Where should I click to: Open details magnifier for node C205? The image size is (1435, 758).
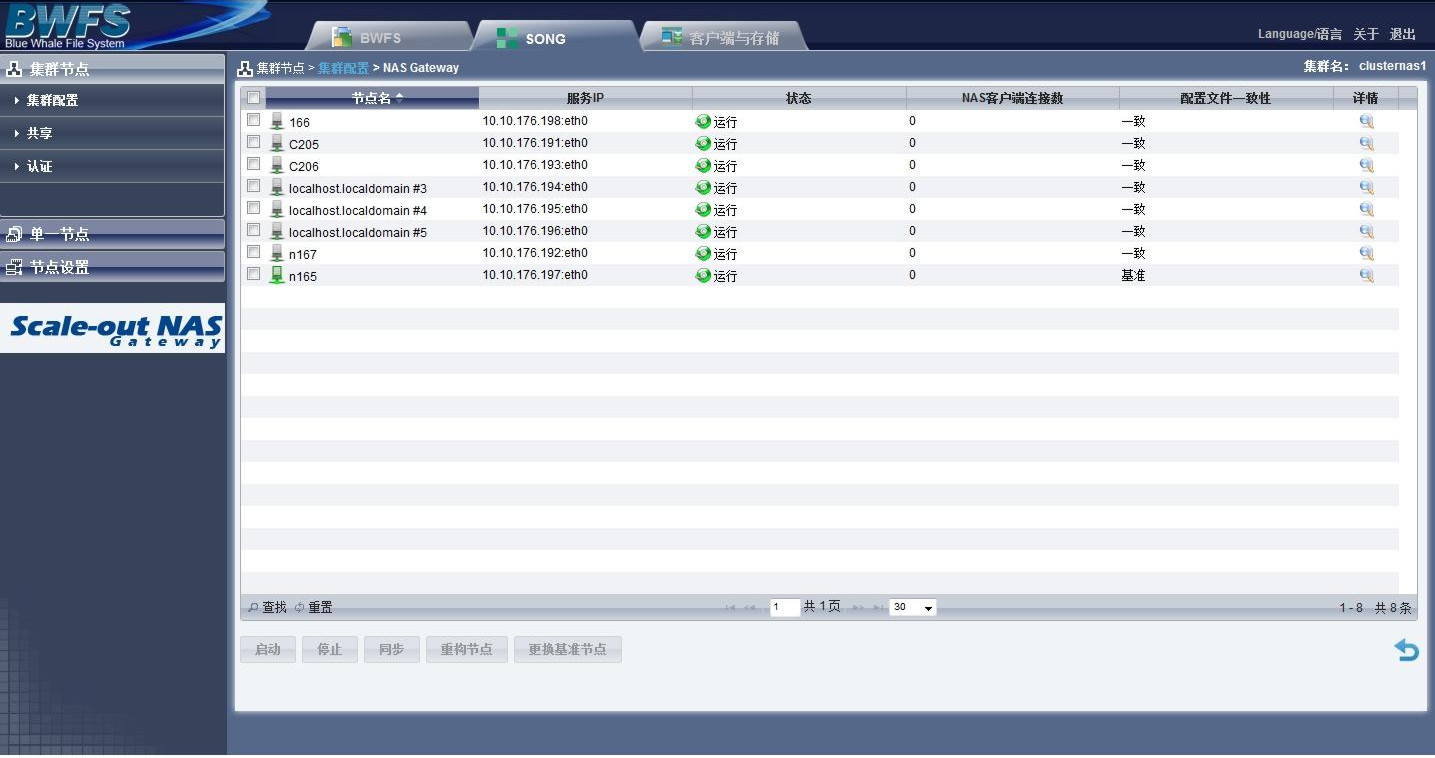[1366, 143]
